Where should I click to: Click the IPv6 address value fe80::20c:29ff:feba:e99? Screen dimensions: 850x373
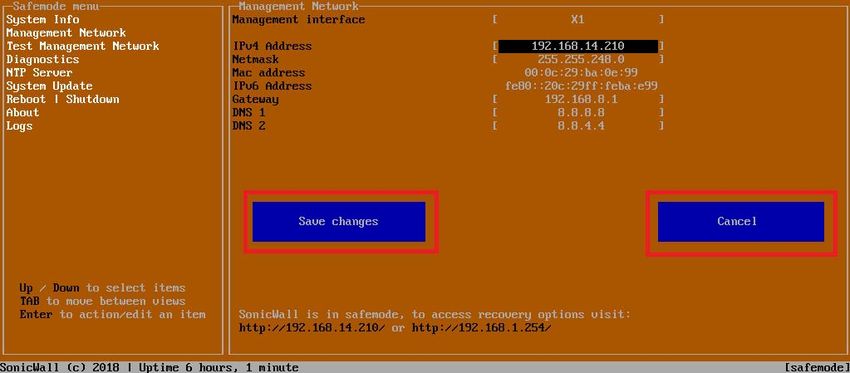click(x=581, y=86)
